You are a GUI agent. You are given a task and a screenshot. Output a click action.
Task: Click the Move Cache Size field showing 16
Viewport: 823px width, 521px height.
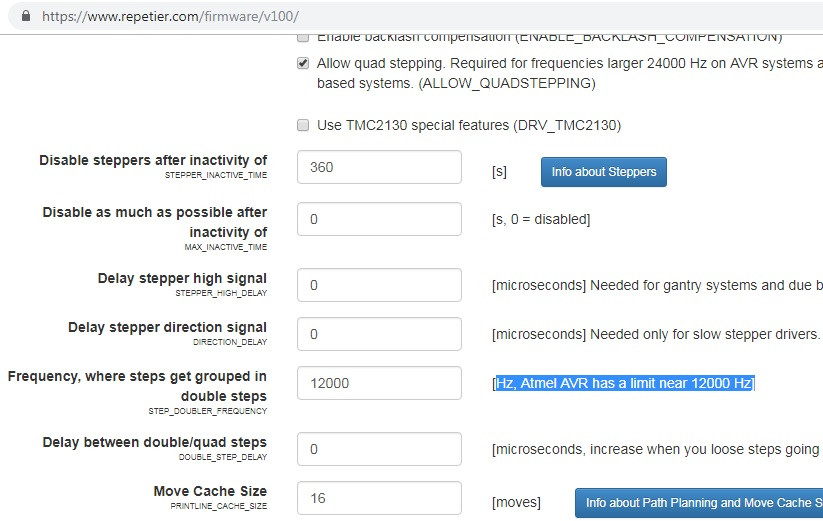click(x=379, y=498)
